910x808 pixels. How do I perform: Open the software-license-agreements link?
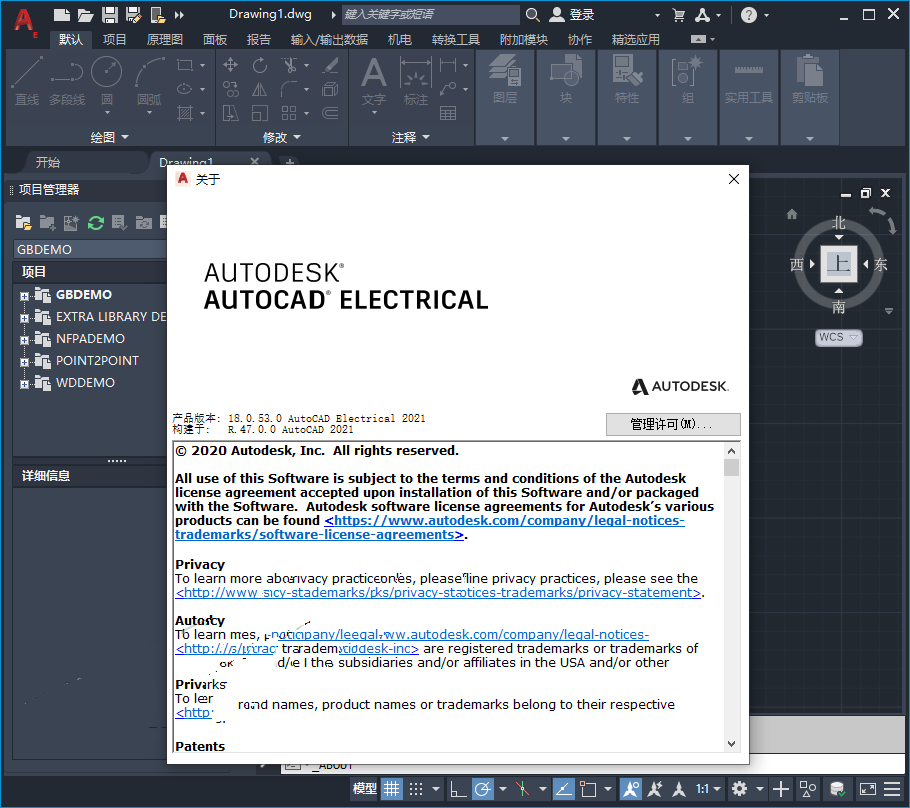[x=429, y=528]
